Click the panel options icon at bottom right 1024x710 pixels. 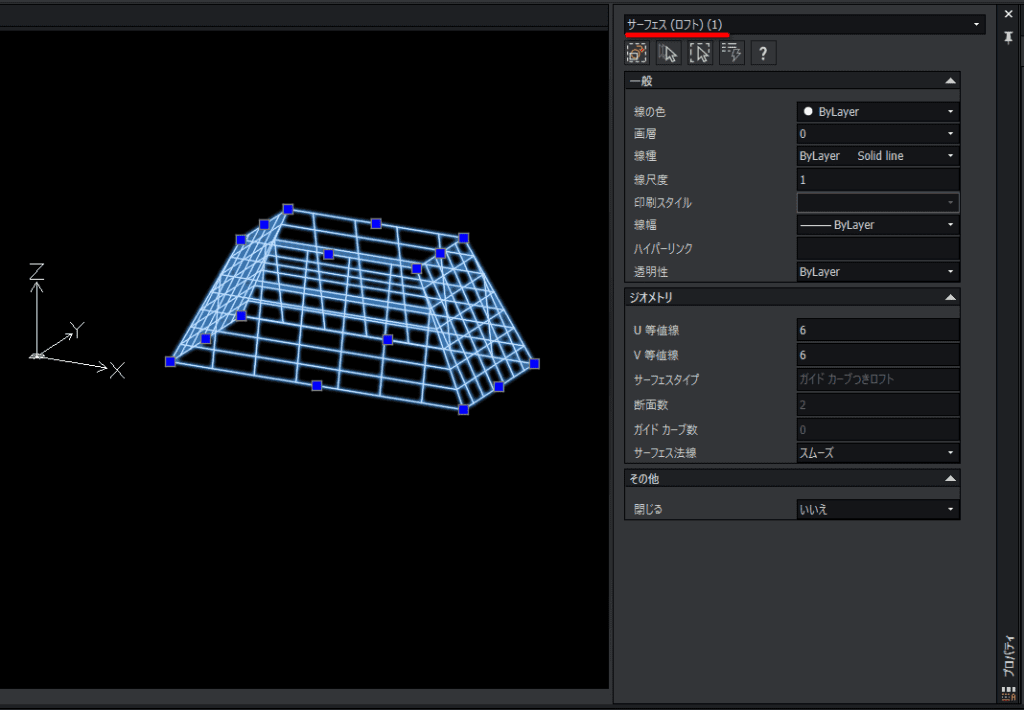(x=1009, y=694)
